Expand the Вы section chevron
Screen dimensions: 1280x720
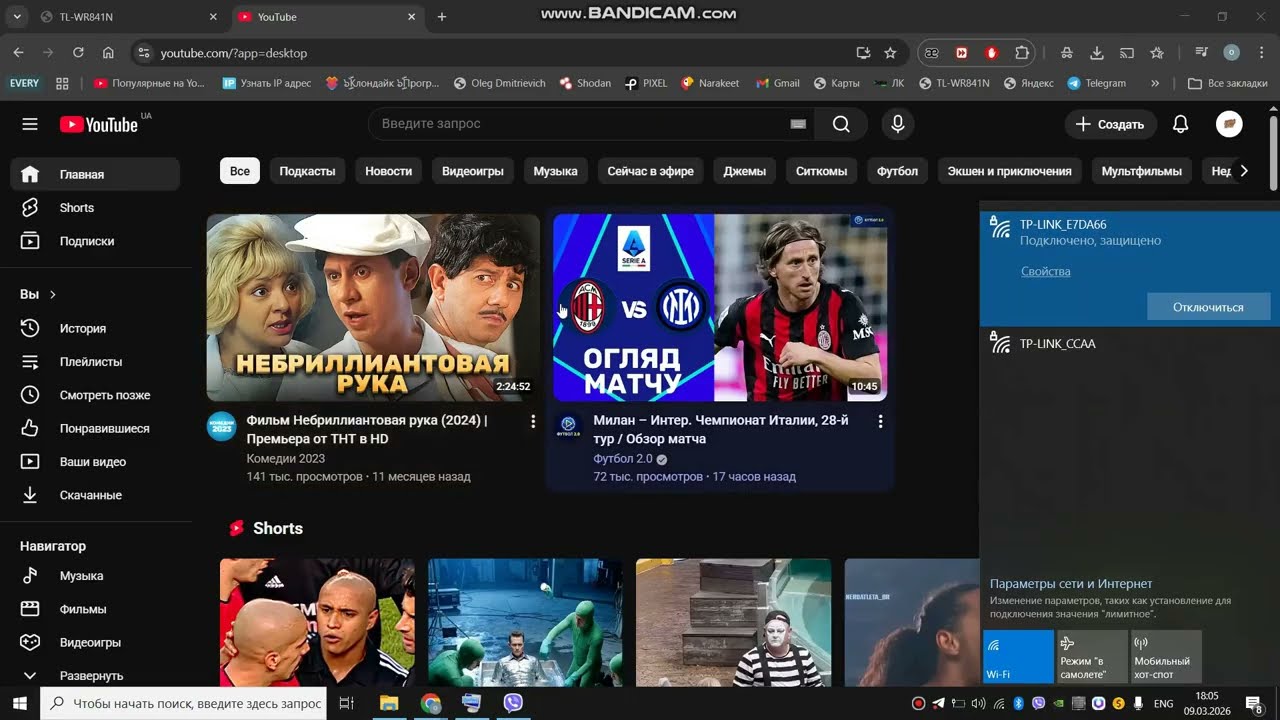click(53, 295)
